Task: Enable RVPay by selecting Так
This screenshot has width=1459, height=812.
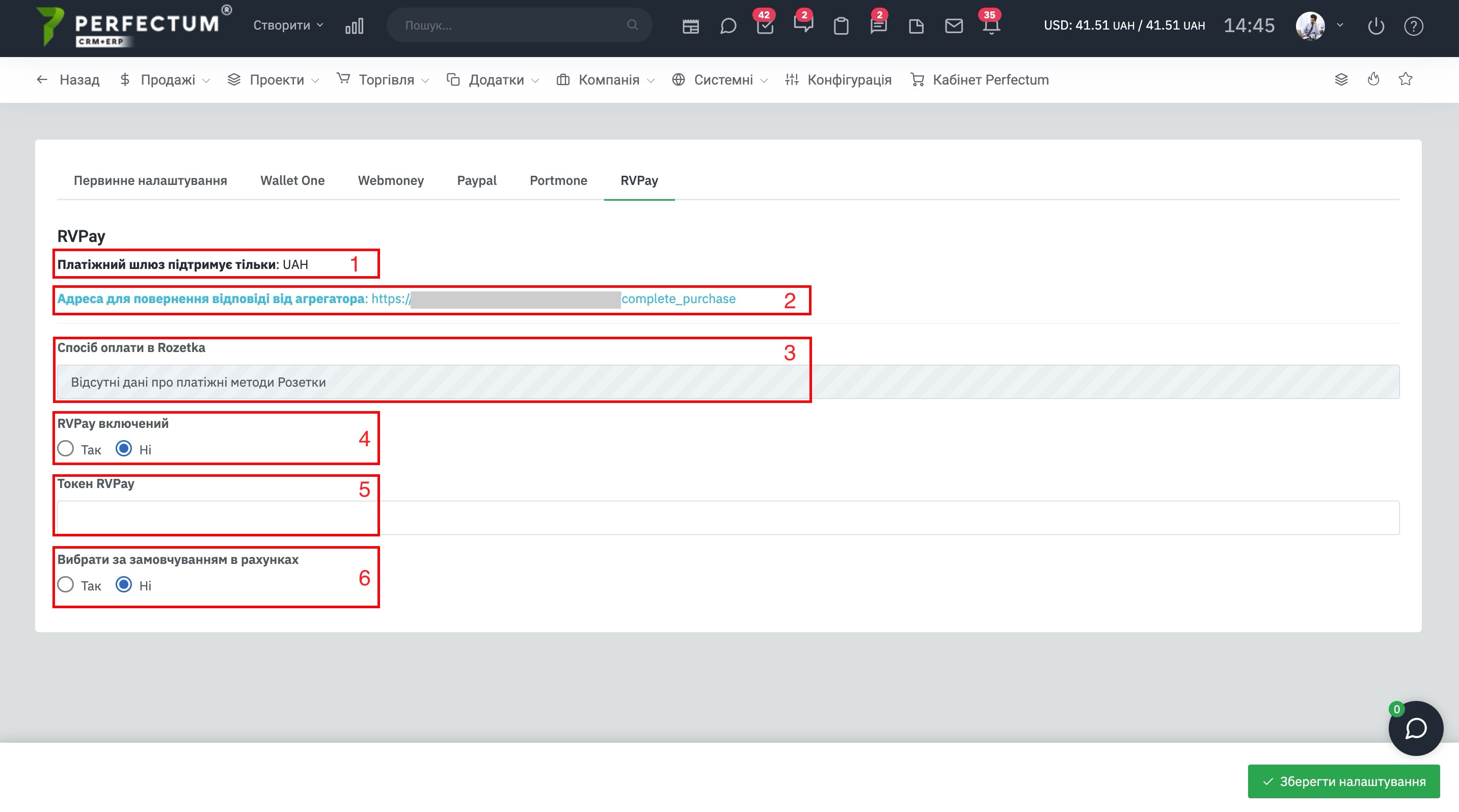Action: (x=66, y=449)
